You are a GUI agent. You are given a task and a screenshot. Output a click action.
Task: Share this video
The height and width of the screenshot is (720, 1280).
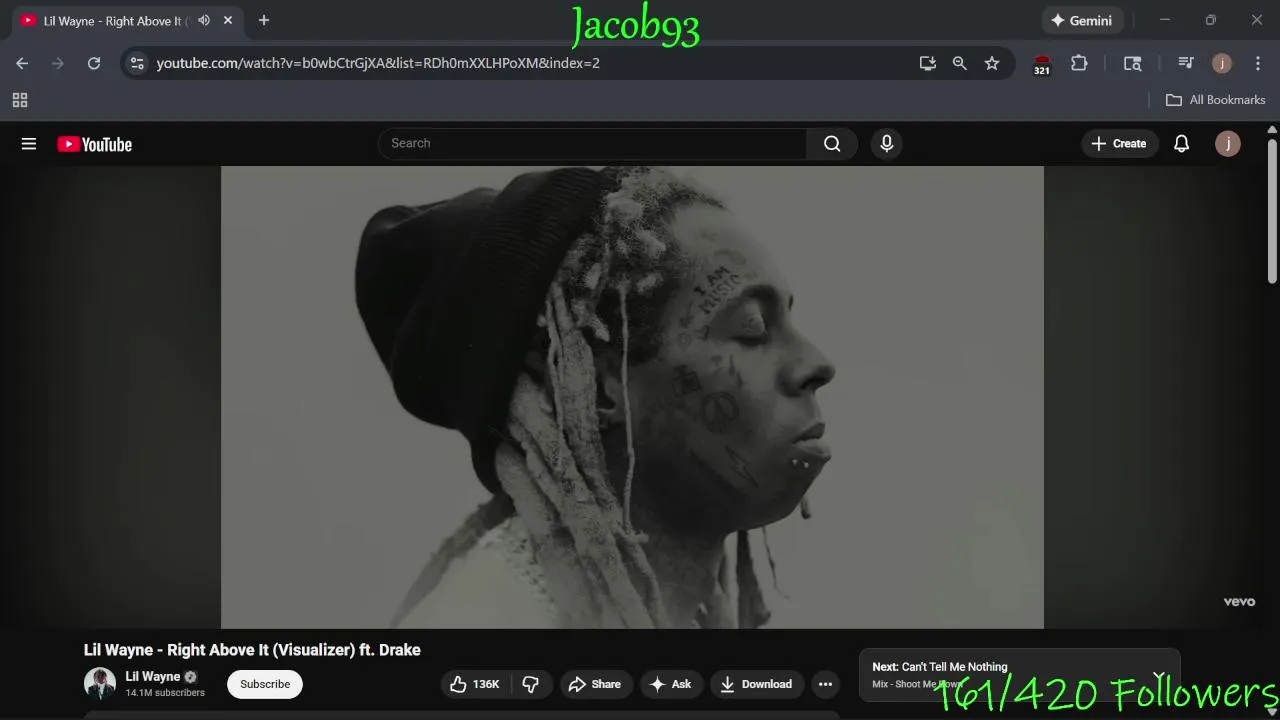pyautogui.click(x=595, y=684)
